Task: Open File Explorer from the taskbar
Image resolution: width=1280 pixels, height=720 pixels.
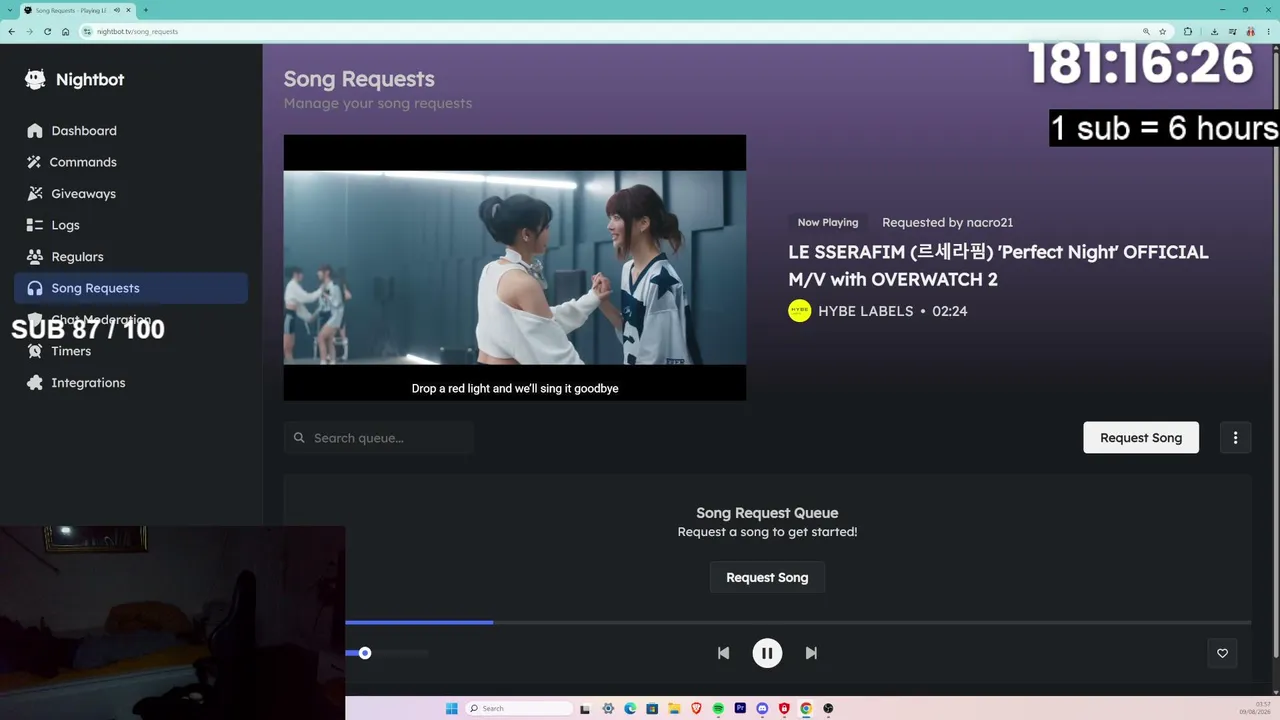Action: 674,709
